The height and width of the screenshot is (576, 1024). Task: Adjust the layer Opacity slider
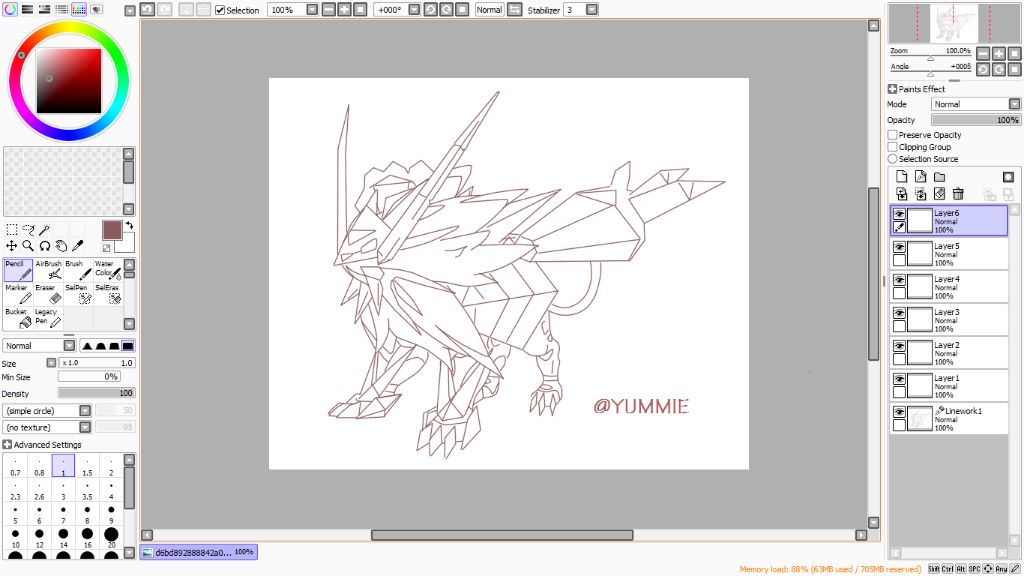pyautogui.click(x=976, y=120)
